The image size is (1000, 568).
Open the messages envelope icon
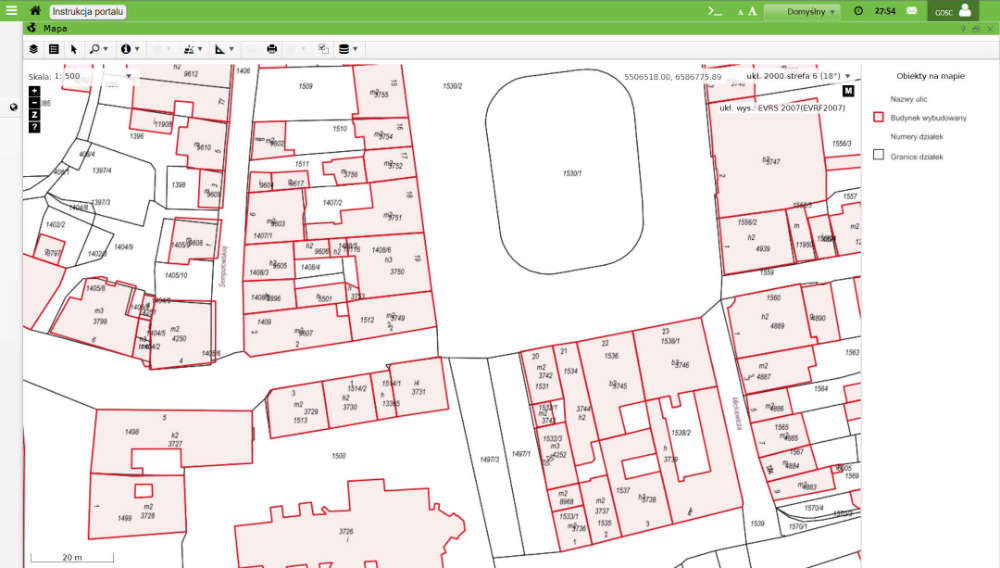pos(912,10)
